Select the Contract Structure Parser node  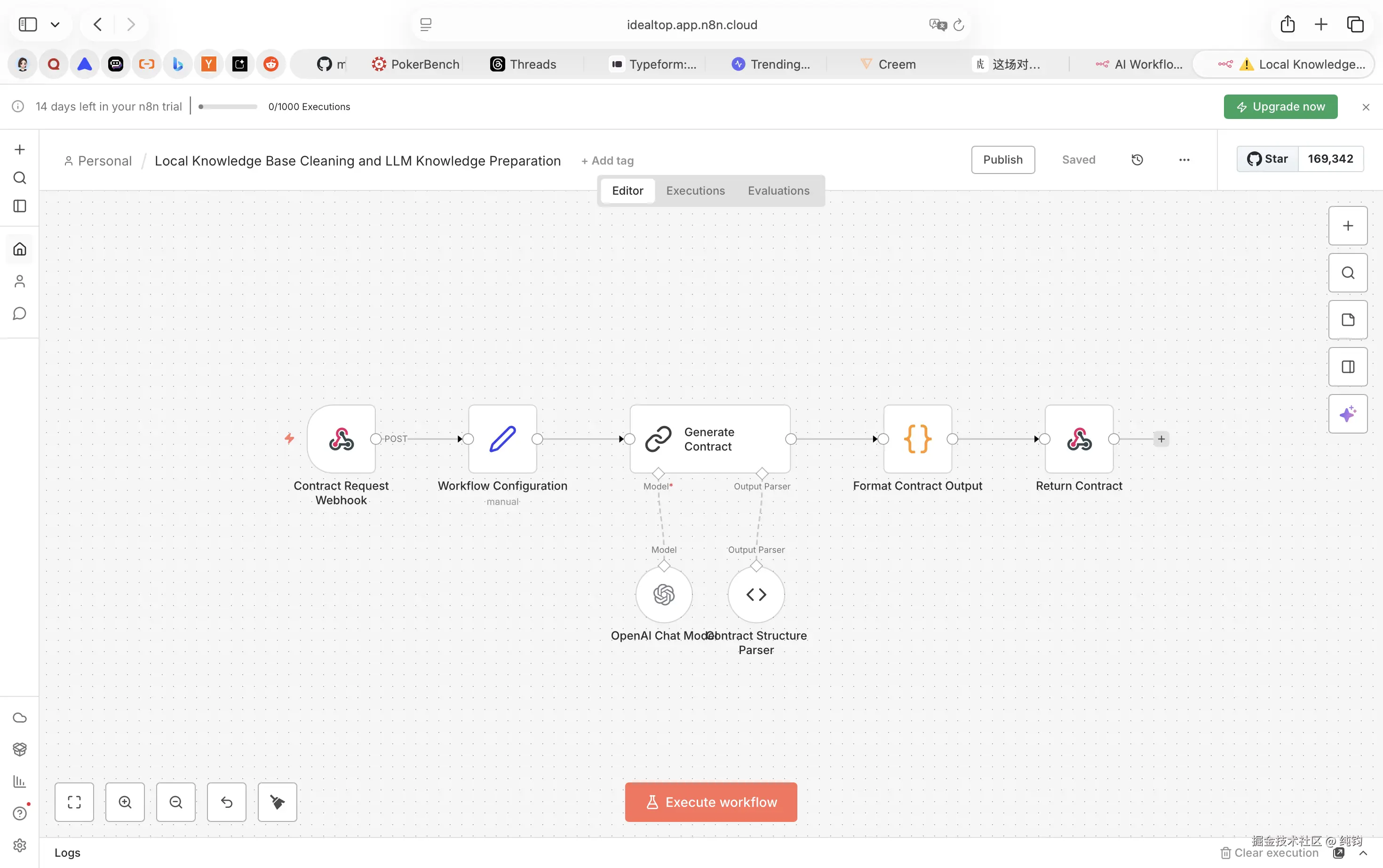(756, 594)
